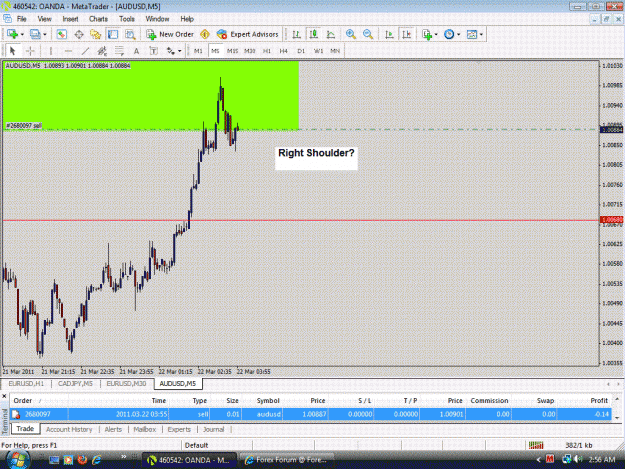The image size is (625, 469).
Task: Open the Insert menu
Action: pos(70,19)
